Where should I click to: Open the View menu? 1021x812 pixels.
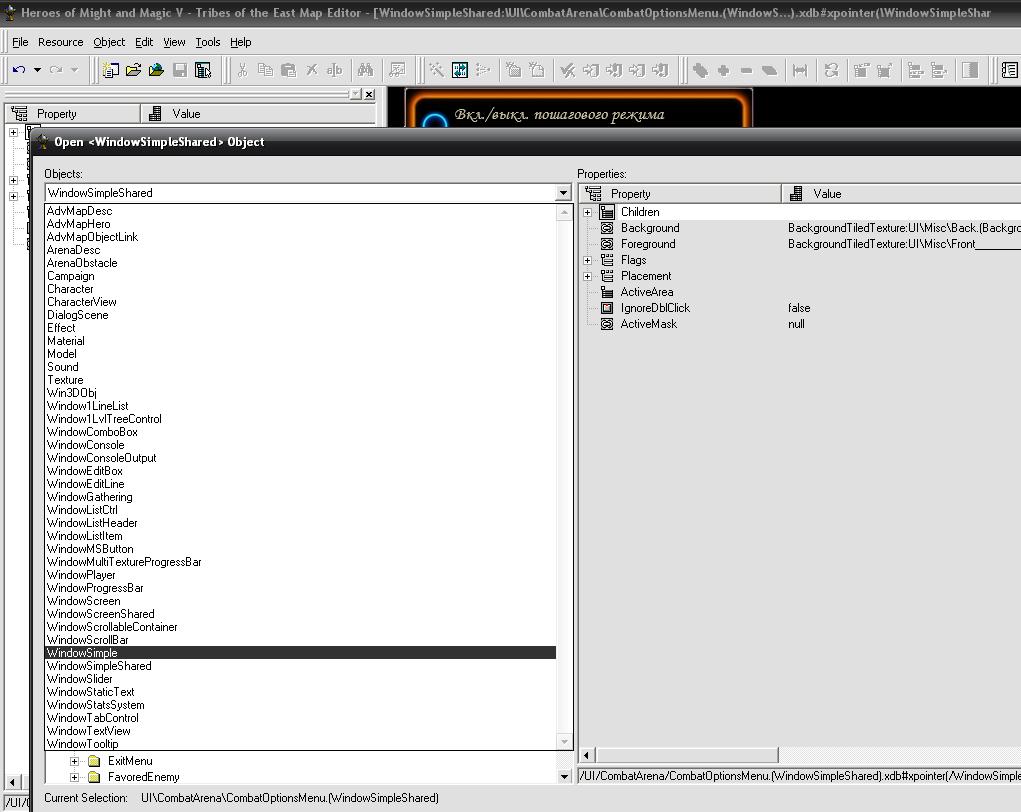pos(174,42)
